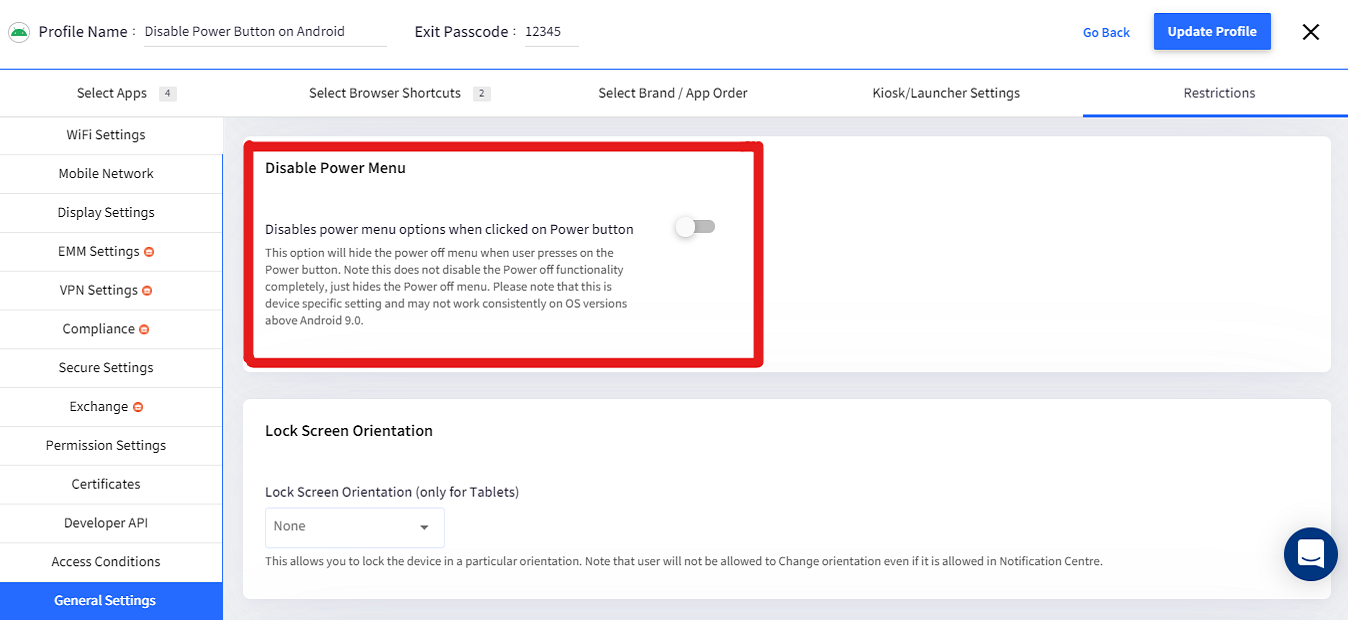The height and width of the screenshot is (620, 1348).
Task: Click the Update Profile button
Action: pyautogui.click(x=1212, y=32)
